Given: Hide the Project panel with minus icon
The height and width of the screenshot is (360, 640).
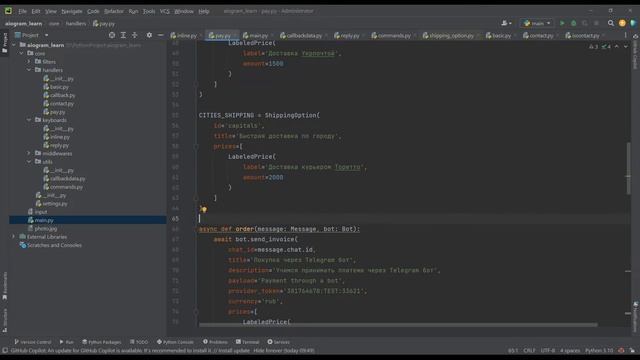Looking at the screenshot, I should click(160, 36).
